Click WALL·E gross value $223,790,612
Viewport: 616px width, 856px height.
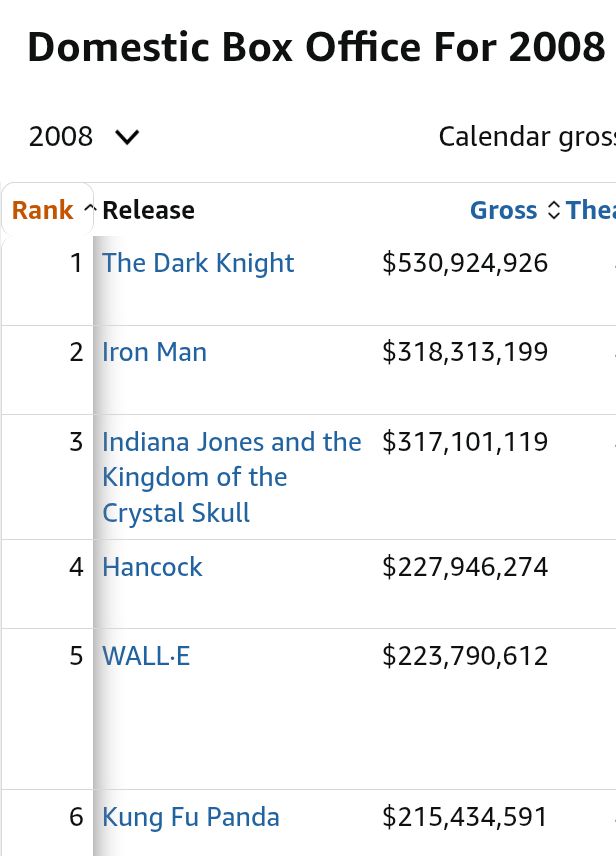[x=465, y=656]
